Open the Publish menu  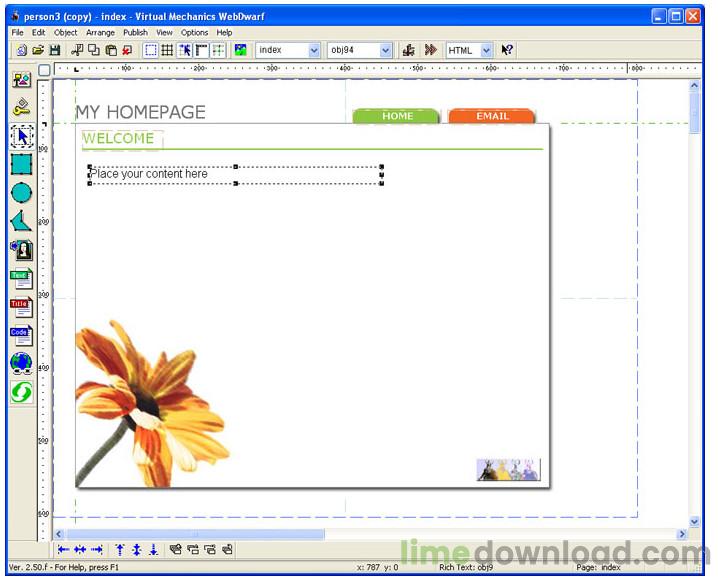[135, 32]
